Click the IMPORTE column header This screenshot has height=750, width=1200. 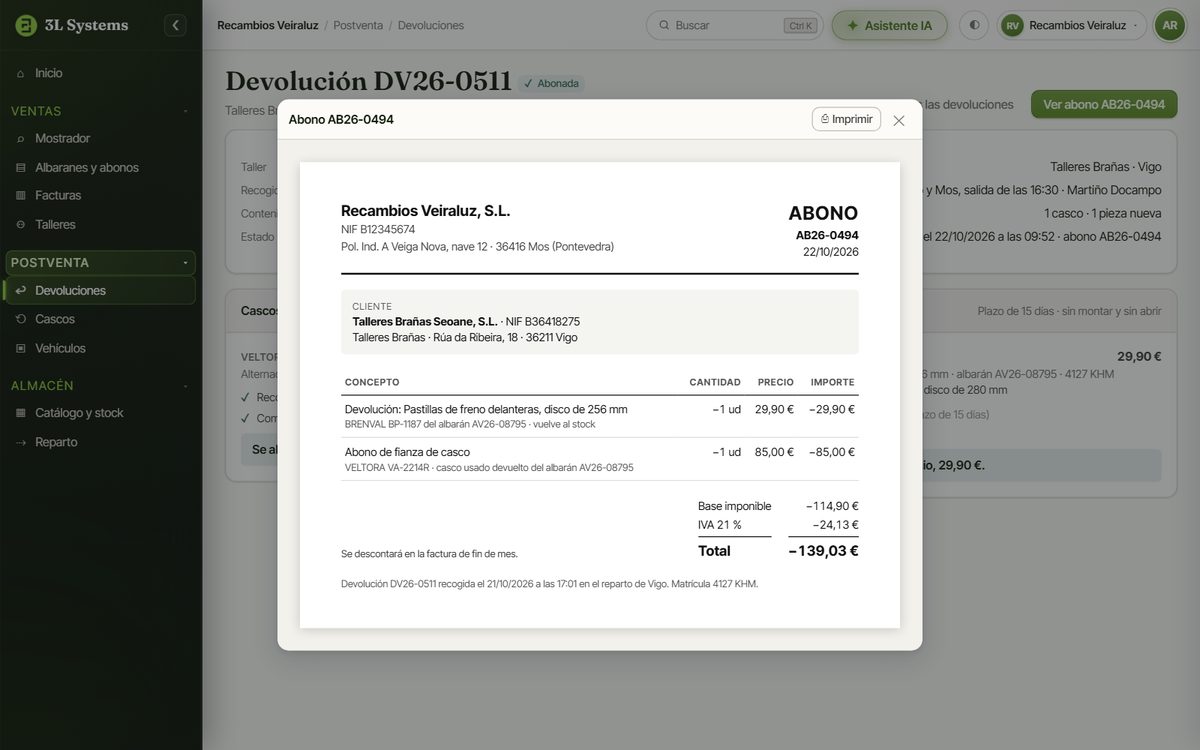pos(833,382)
